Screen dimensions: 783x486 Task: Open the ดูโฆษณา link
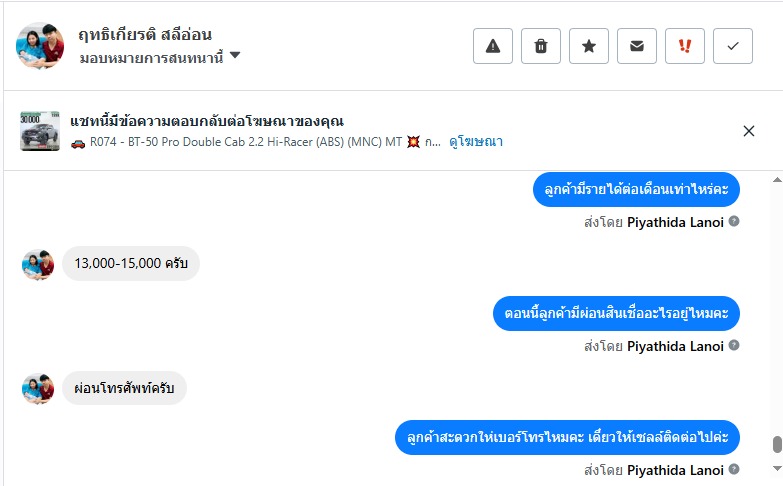pyautogui.click(x=476, y=142)
